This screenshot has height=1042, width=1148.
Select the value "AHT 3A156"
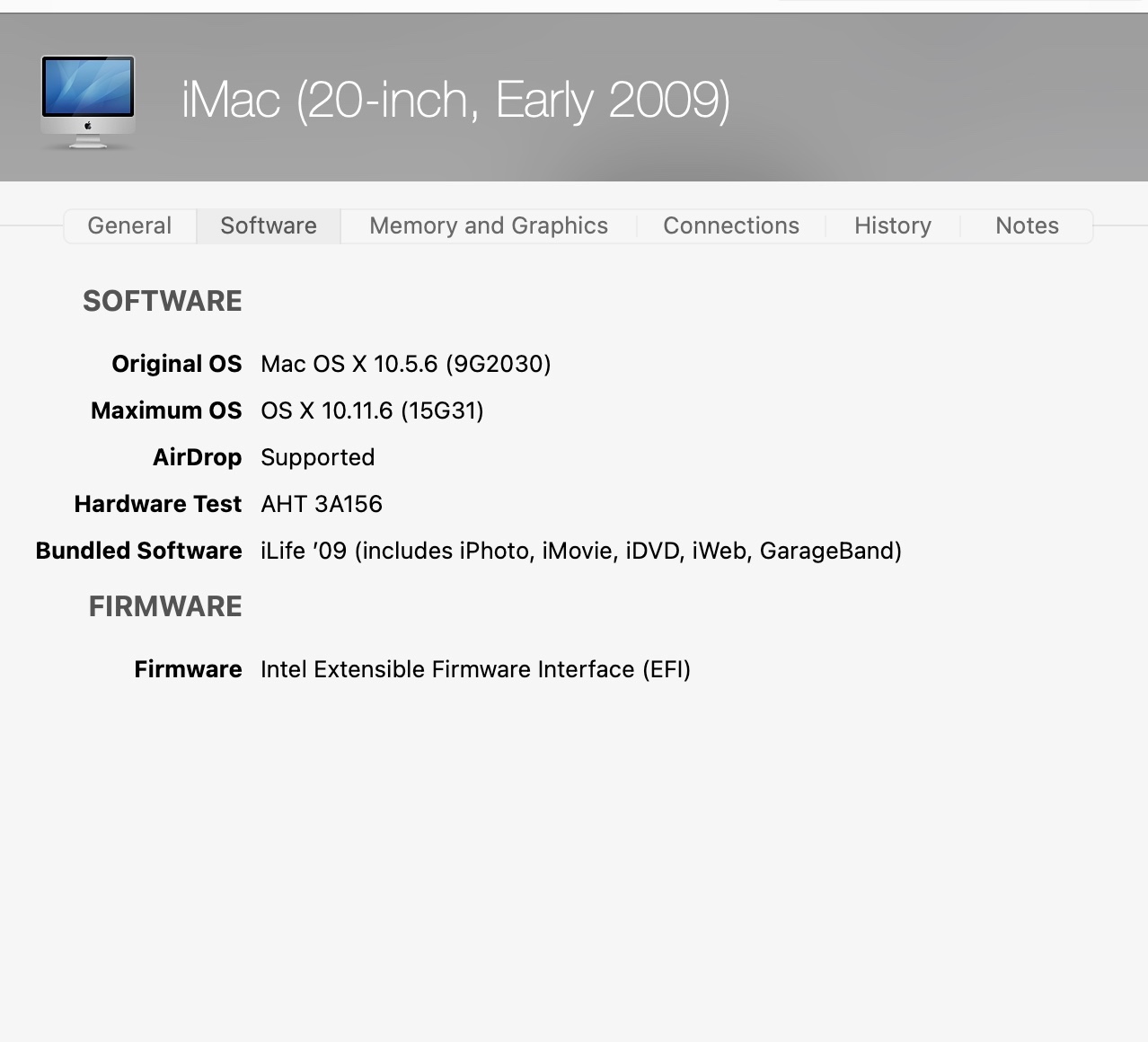click(322, 504)
